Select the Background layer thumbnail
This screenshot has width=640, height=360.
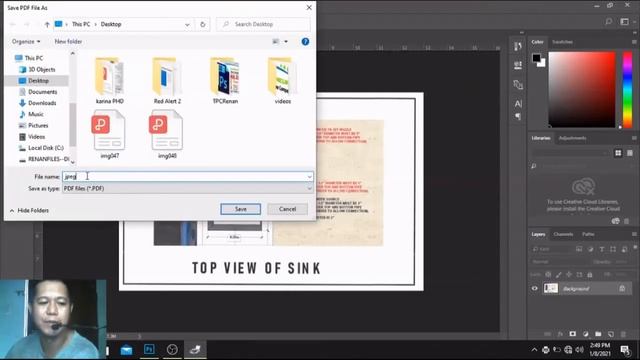[x=551, y=288]
